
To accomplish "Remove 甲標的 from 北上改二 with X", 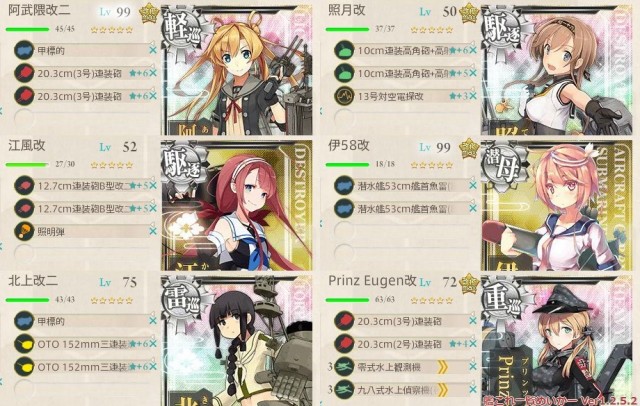I will coord(153,321).
